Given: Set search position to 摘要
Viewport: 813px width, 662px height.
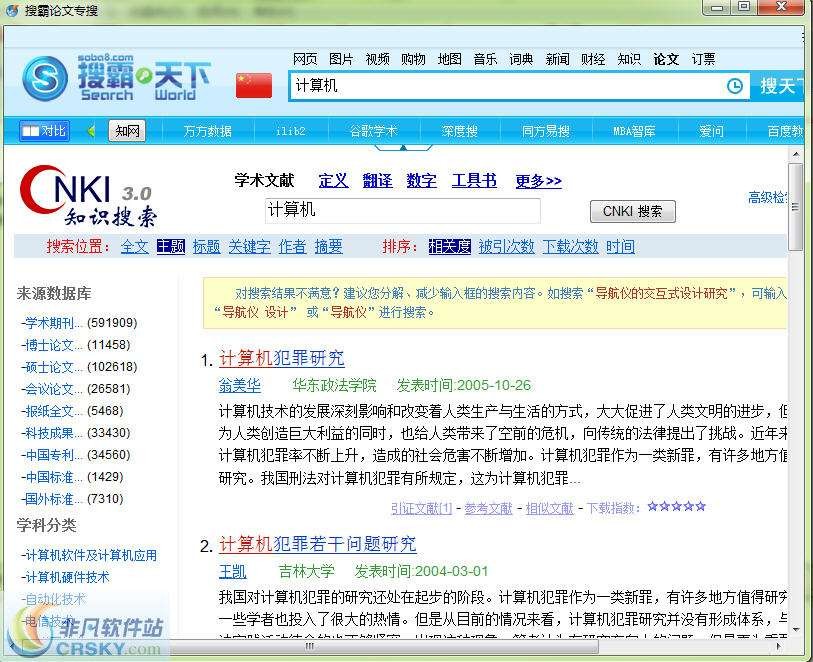Looking at the screenshot, I should click(x=328, y=246).
